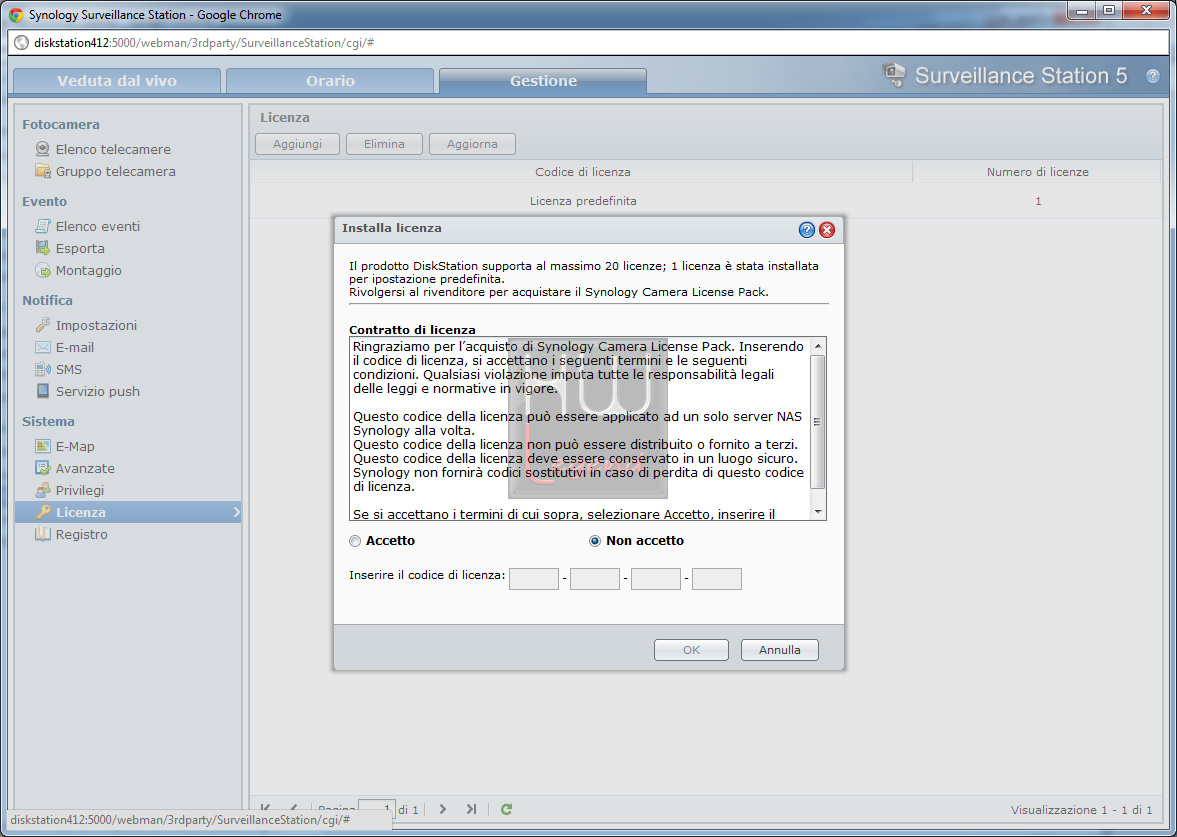Click the Elimina button
The image size is (1177, 837).
click(x=384, y=144)
